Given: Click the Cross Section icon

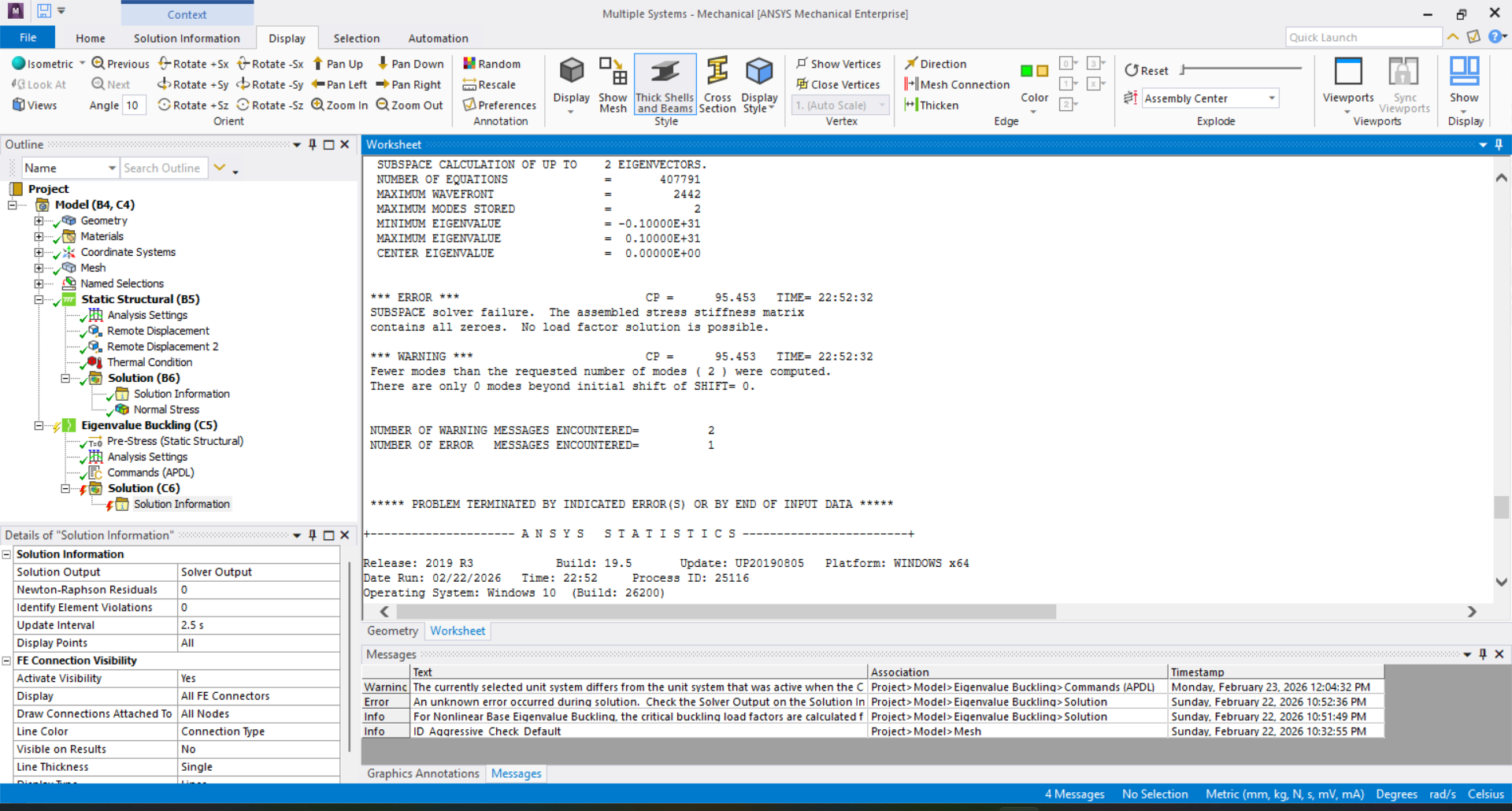Looking at the screenshot, I should [x=717, y=84].
